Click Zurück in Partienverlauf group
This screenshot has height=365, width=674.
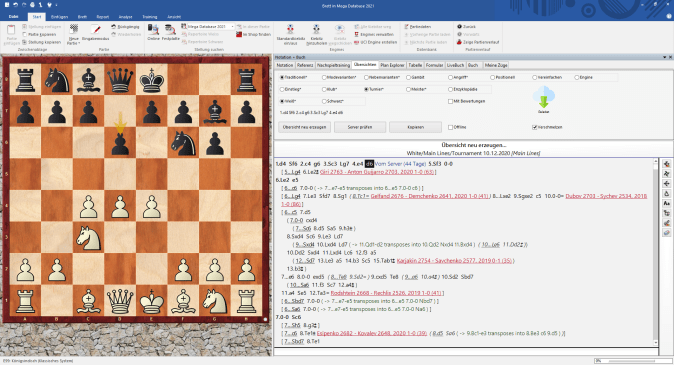pyautogui.click(x=466, y=27)
